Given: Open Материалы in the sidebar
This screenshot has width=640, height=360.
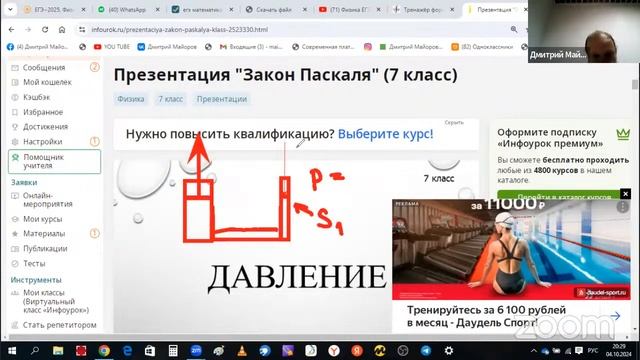Looking at the screenshot, I should coord(44,233).
